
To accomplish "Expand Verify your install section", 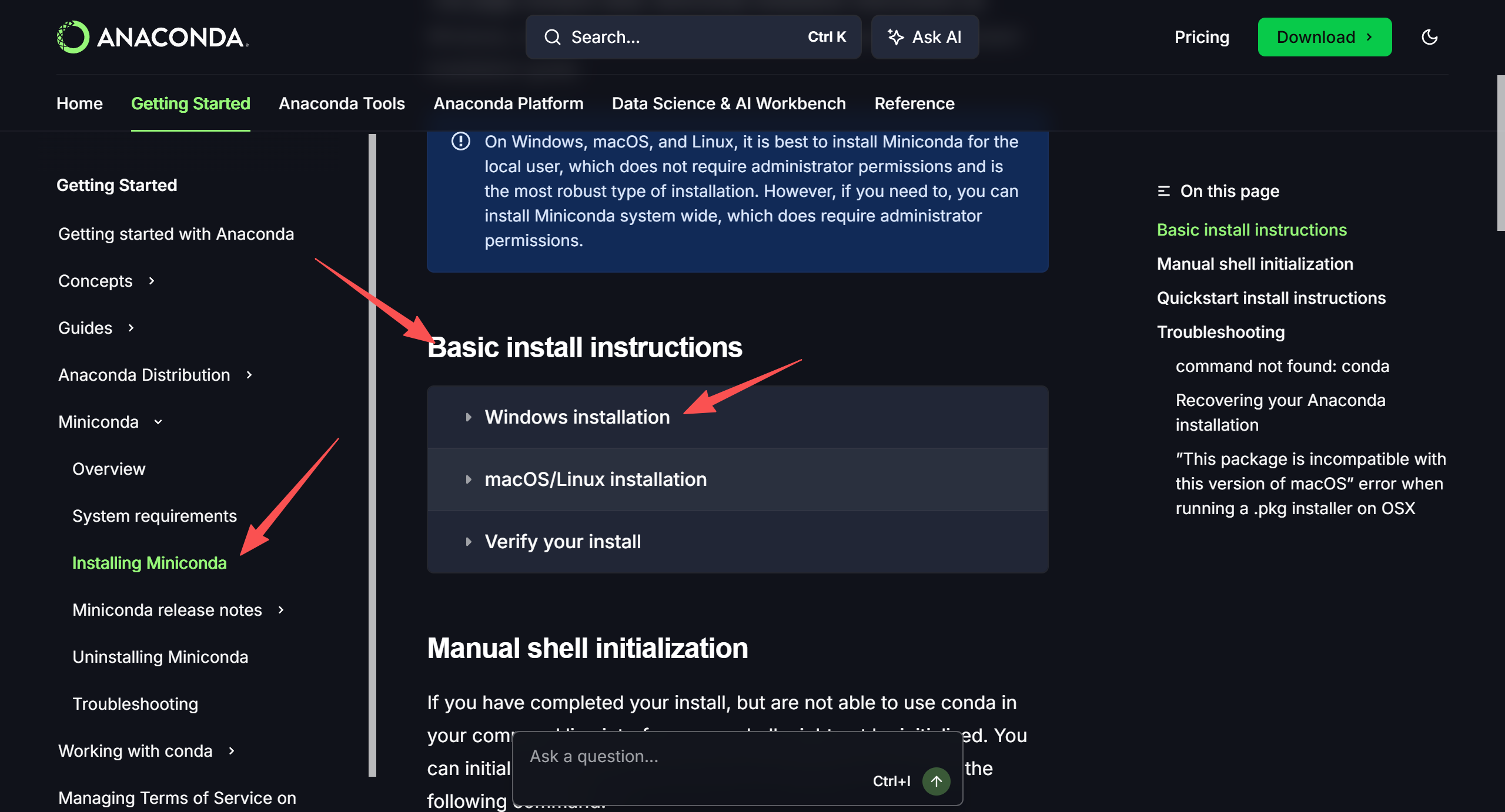I will coord(562,541).
